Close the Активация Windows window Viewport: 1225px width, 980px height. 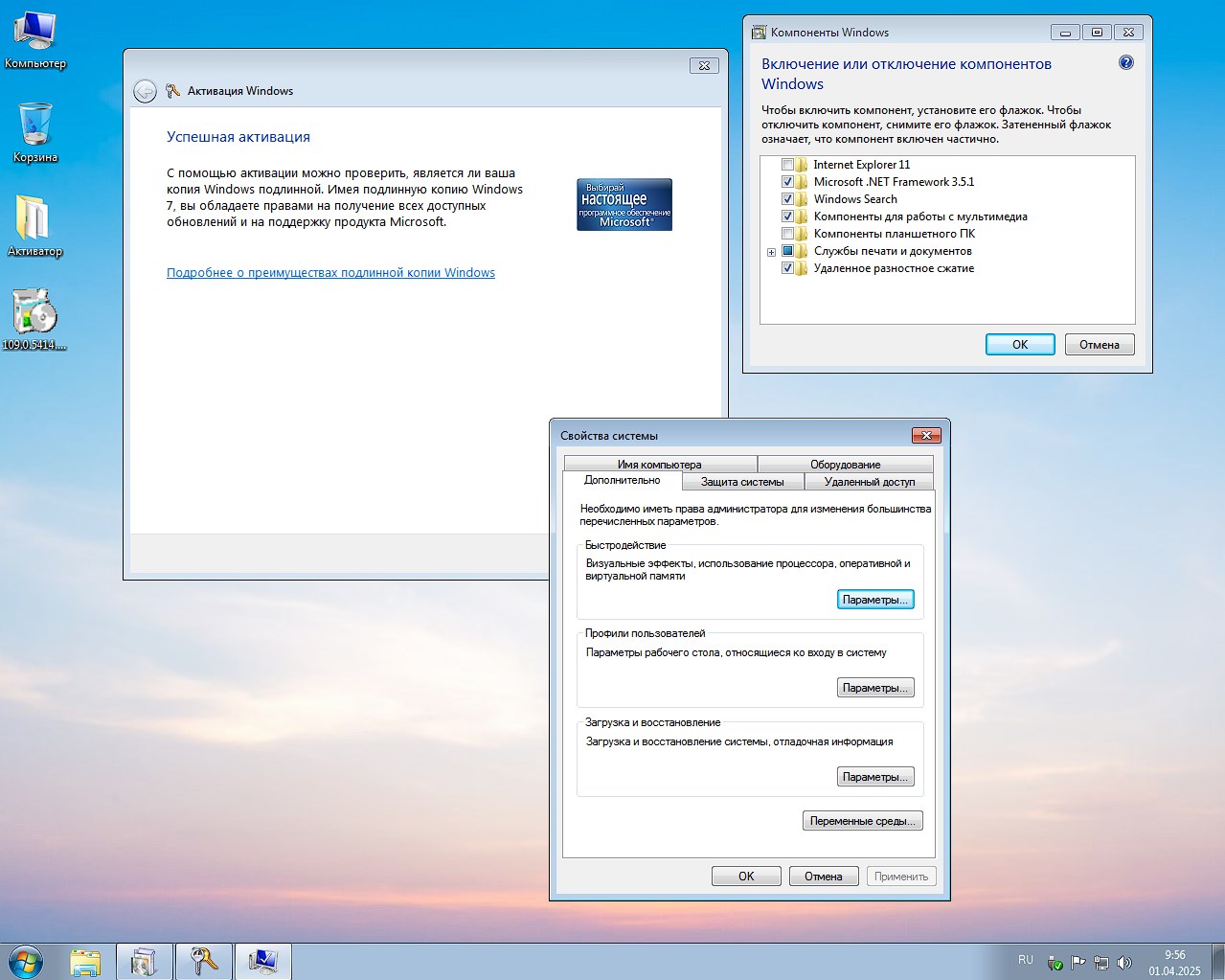click(704, 66)
